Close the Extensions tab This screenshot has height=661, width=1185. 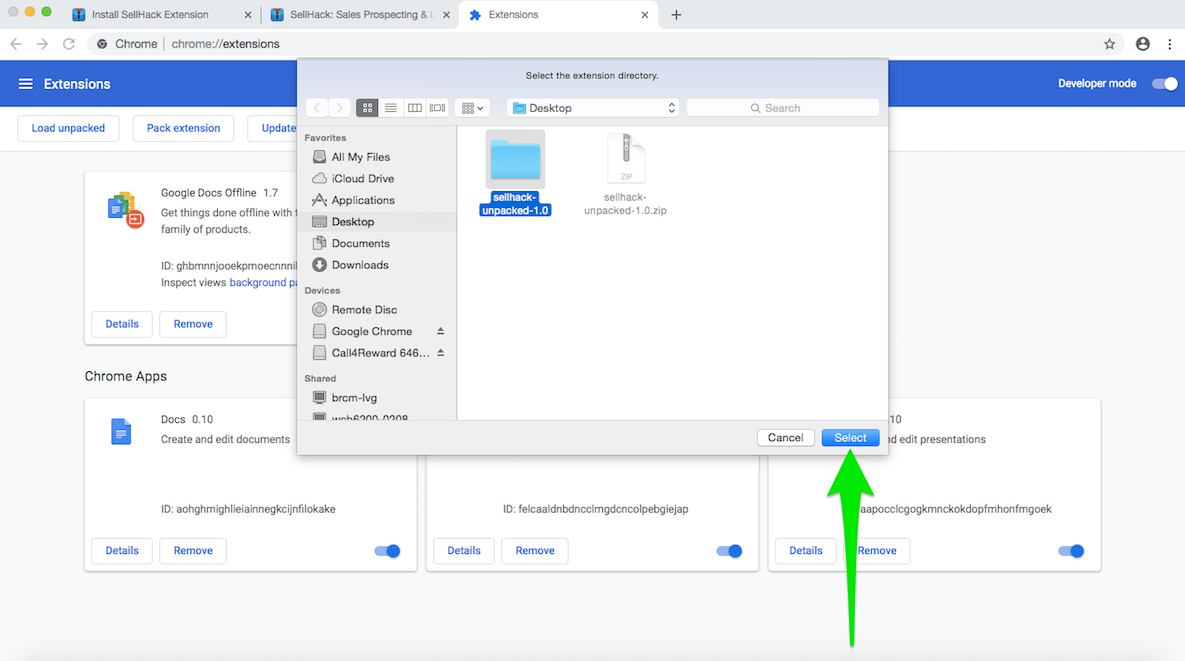coord(645,14)
